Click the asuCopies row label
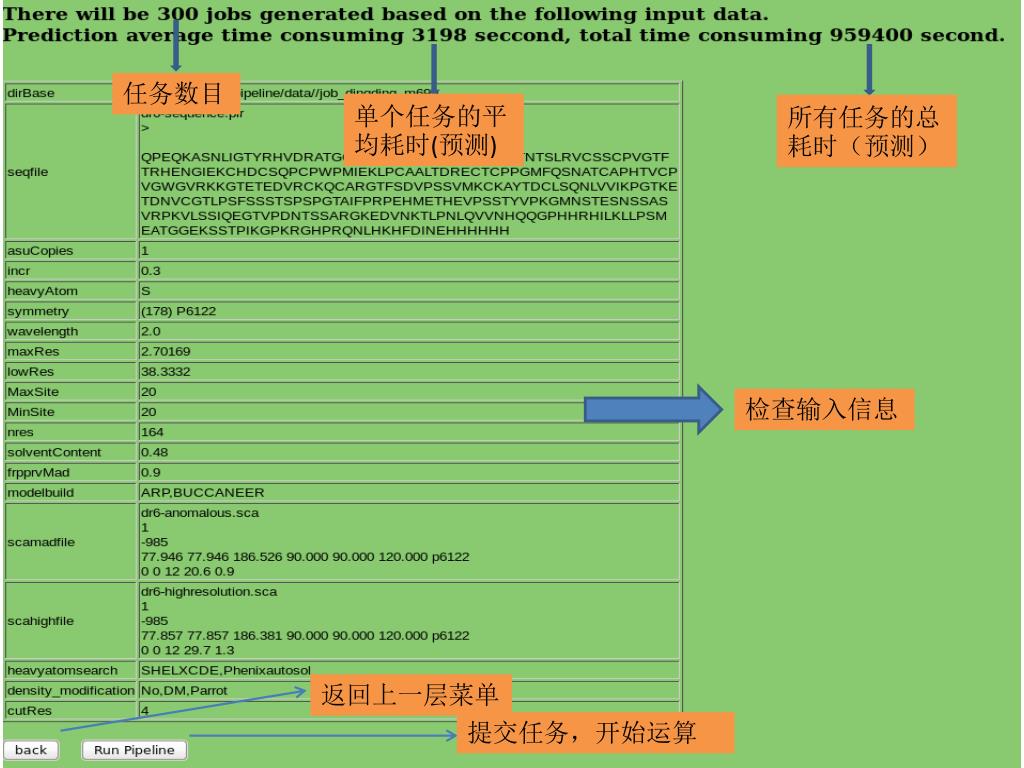This screenshot has width=1024, height=768. 40,251
